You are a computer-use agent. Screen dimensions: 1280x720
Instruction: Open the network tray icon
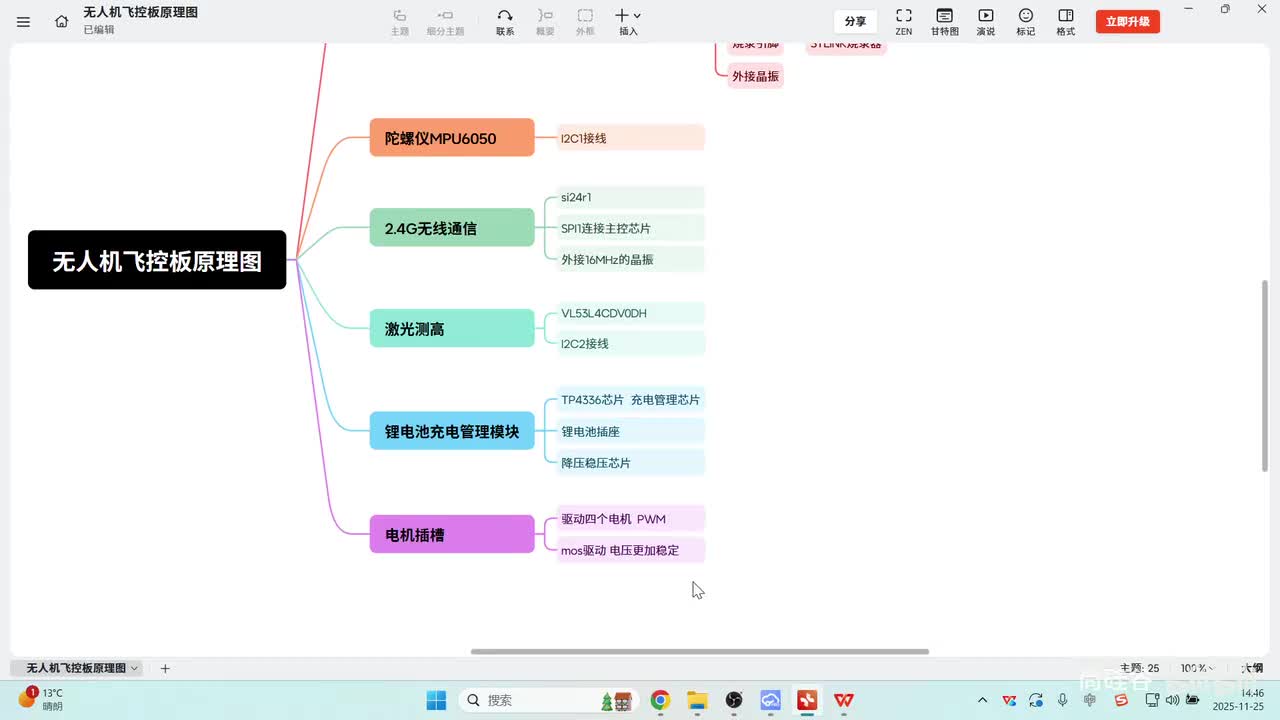point(1153,700)
